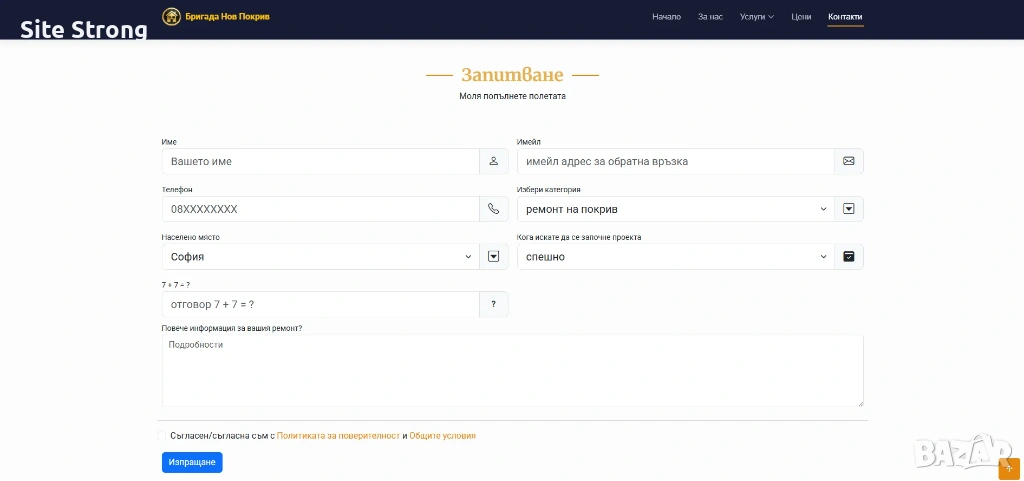Click the person icon beside name field

(493, 161)
